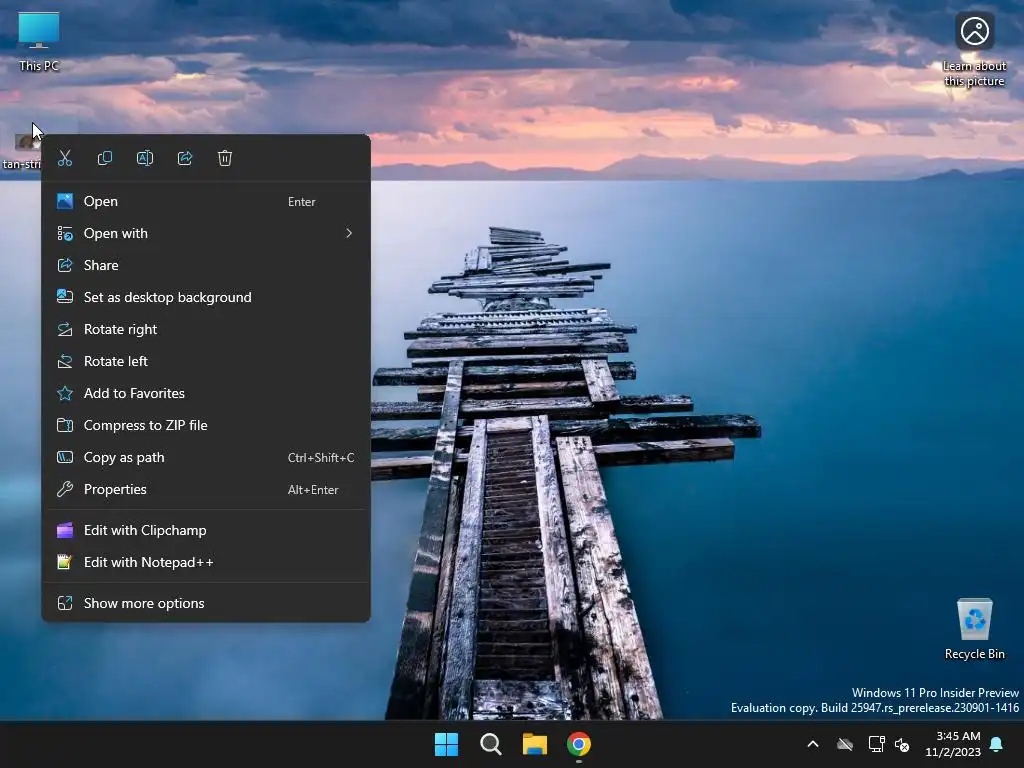Choose Rotate right

206,329
